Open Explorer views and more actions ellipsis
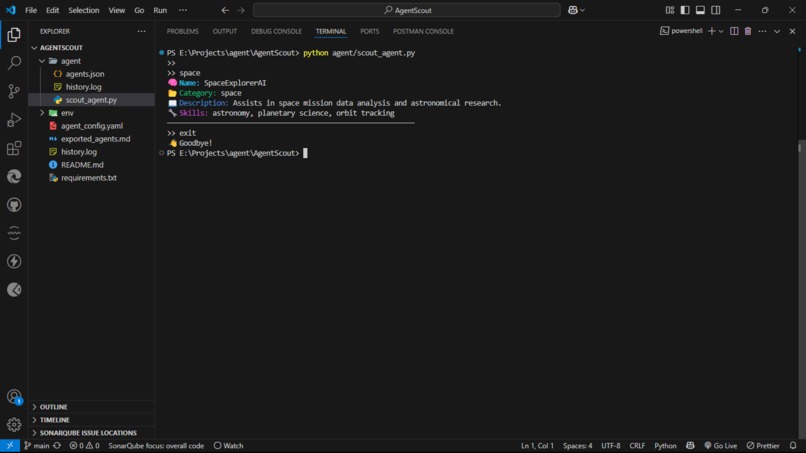Image resolution: width=806 pixels, height=453 pixels. click(141, 31)
